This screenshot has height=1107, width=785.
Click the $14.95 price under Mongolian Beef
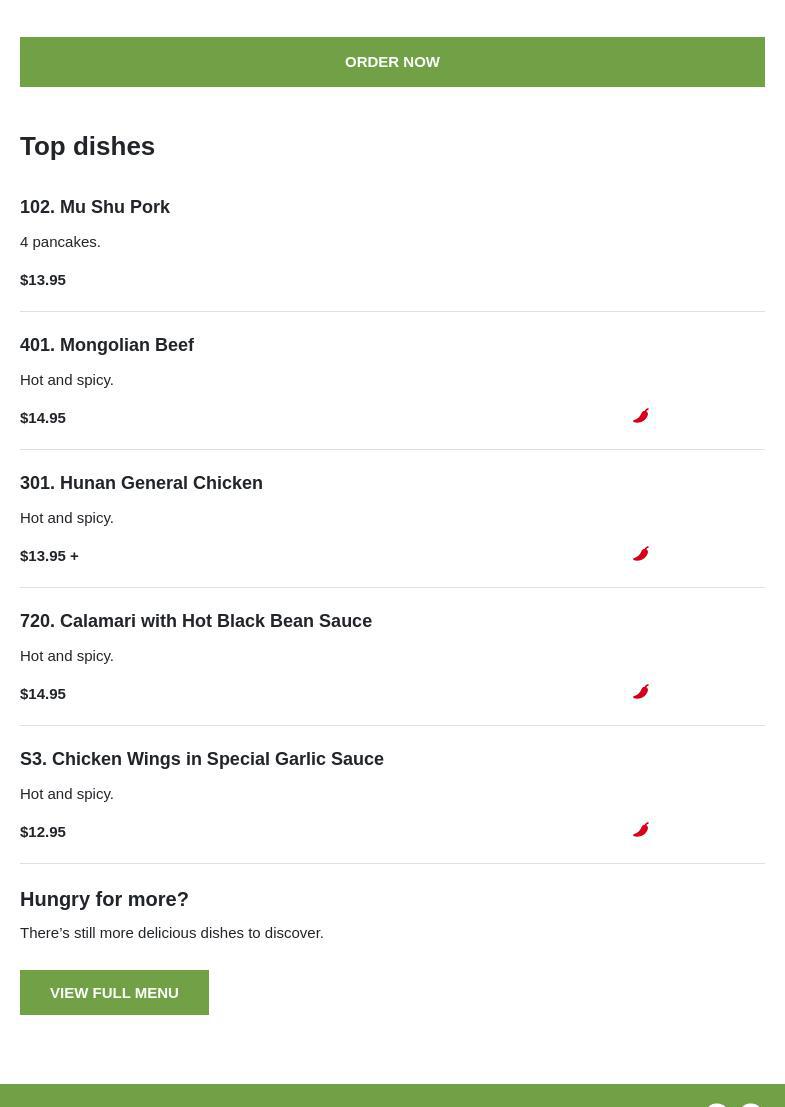coord(43,418)
